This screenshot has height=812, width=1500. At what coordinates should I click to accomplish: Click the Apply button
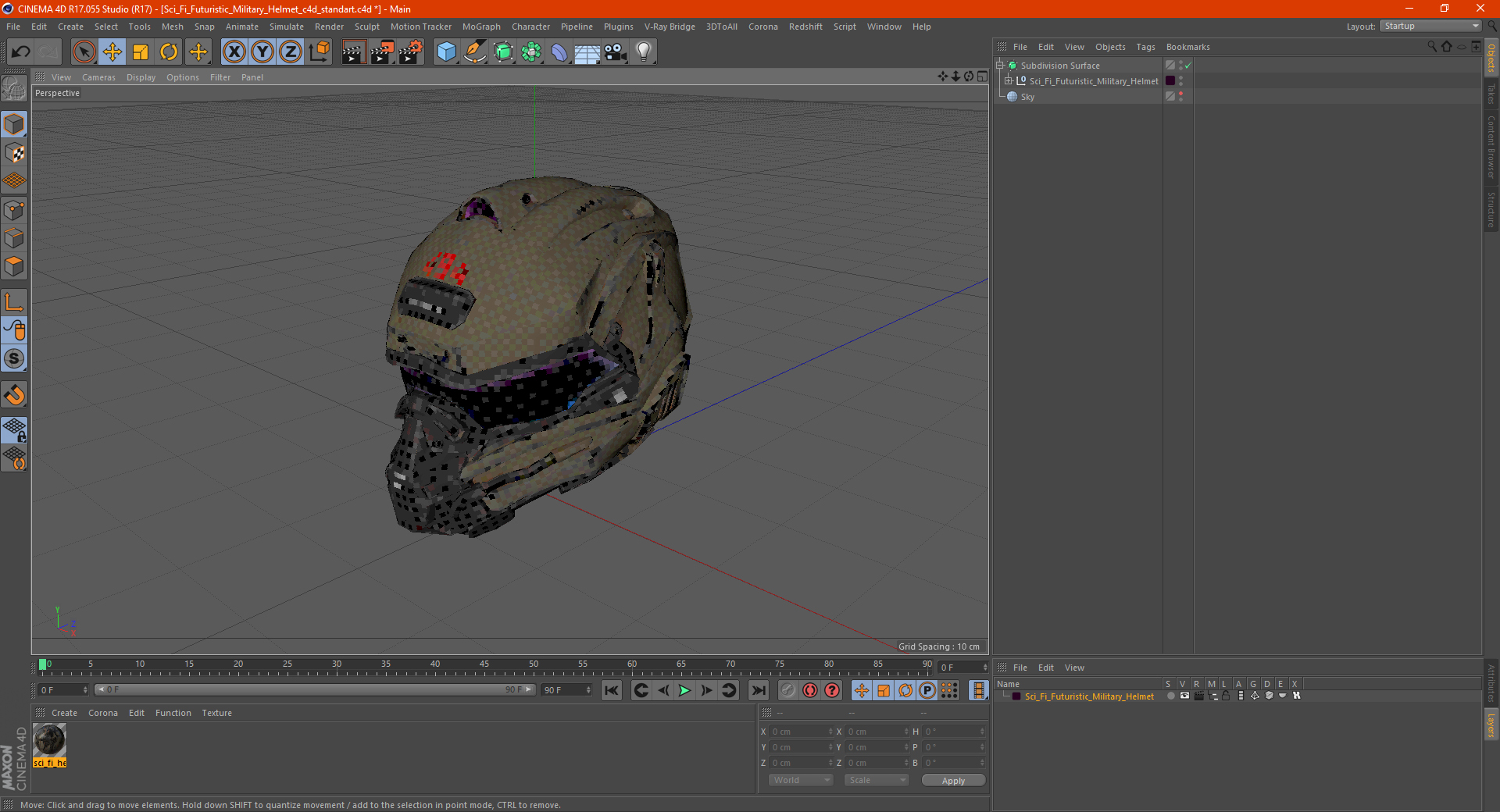(x=953, y=780)
